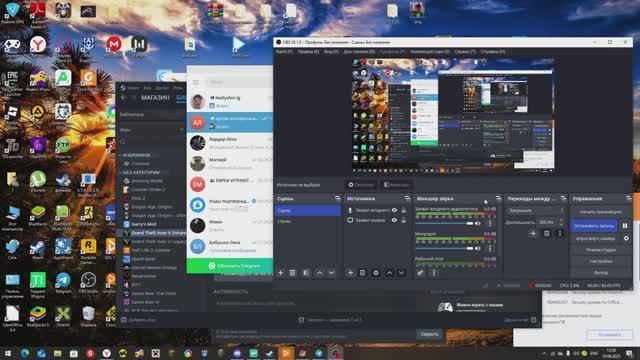Open scene filters icon in Scenes panel

tap(306, 273)
